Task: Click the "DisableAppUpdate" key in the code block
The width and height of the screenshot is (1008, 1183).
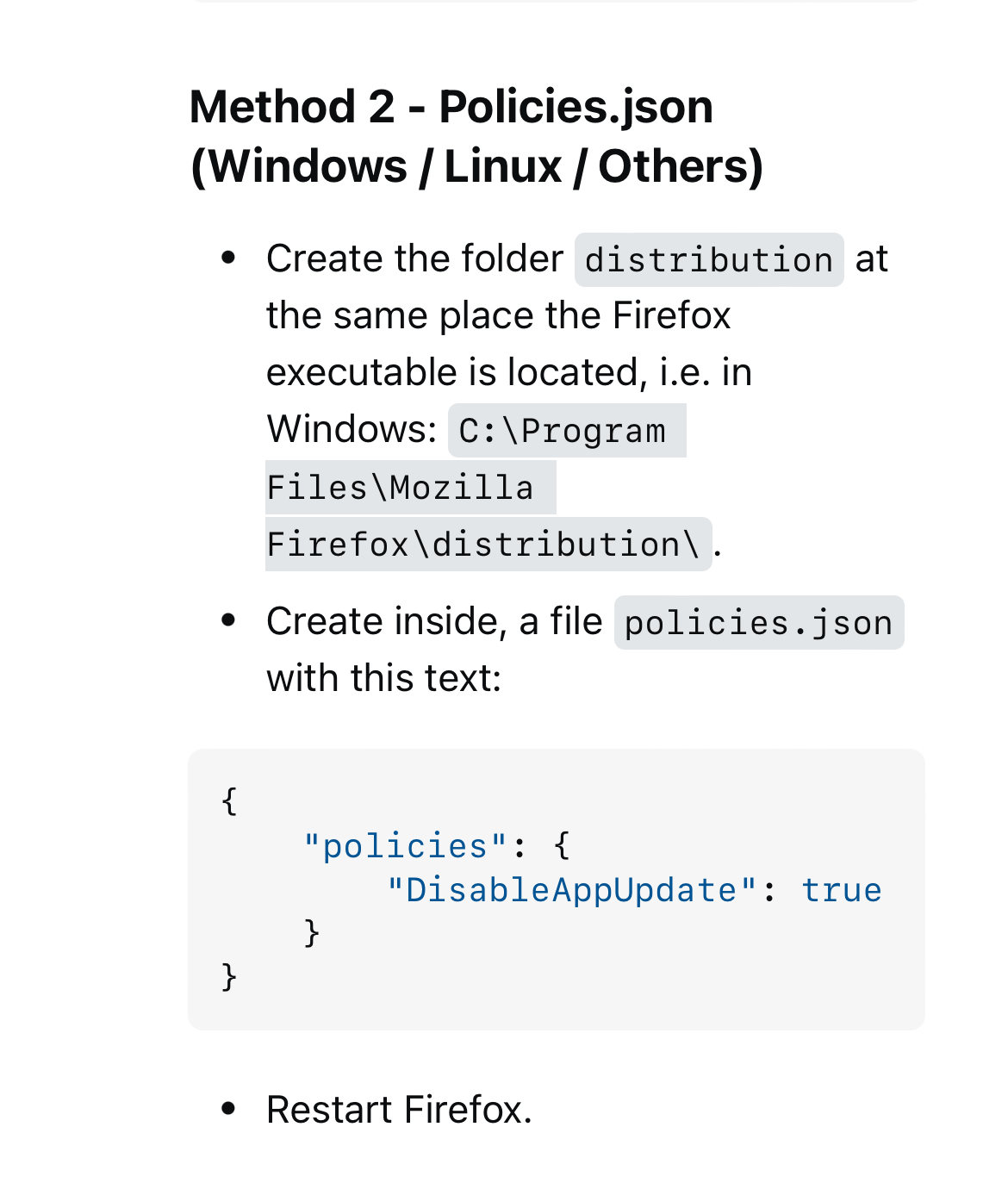Action: coord(571,890)
